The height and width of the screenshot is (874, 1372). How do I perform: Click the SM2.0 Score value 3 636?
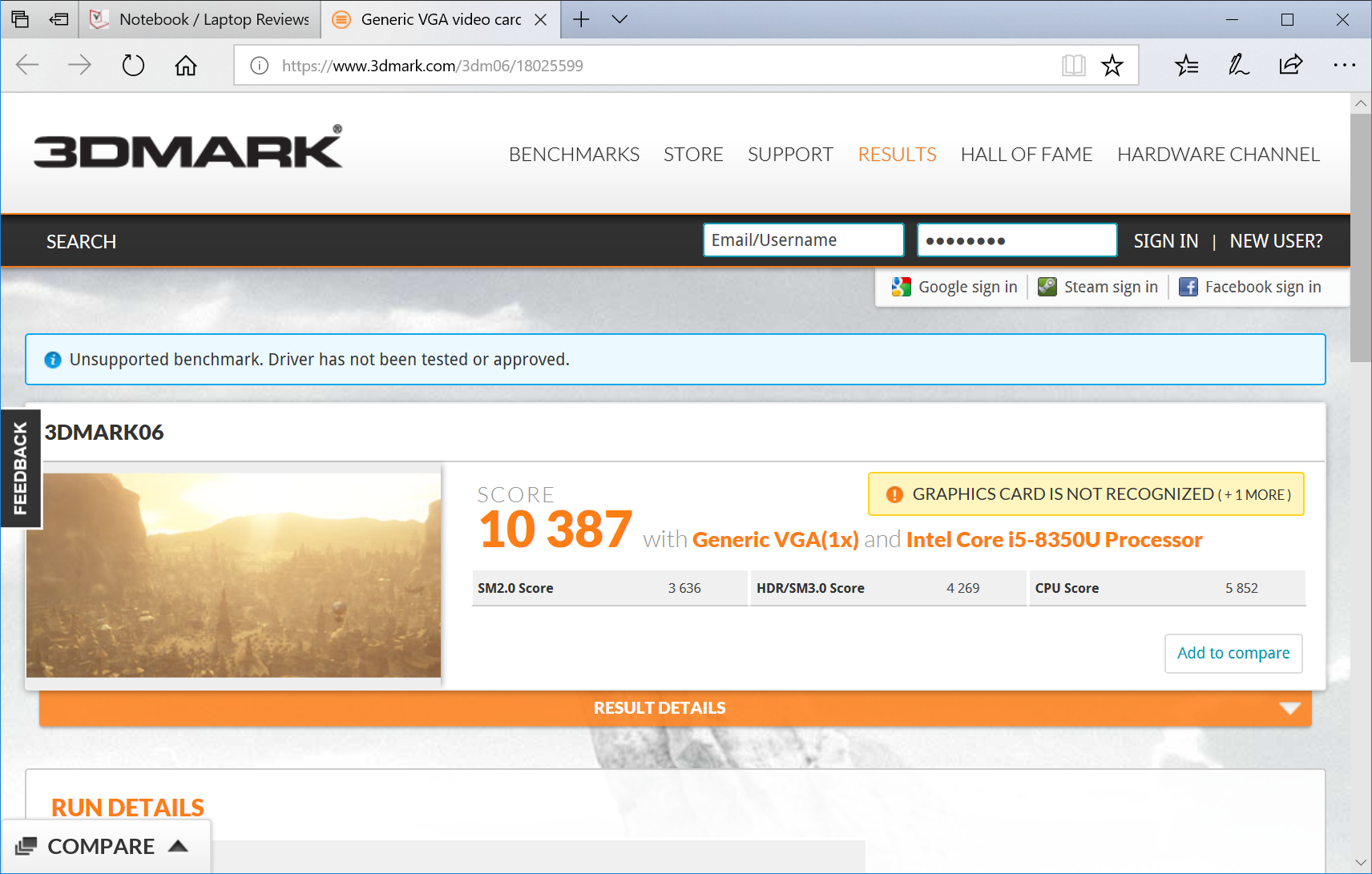coord(684,588)
